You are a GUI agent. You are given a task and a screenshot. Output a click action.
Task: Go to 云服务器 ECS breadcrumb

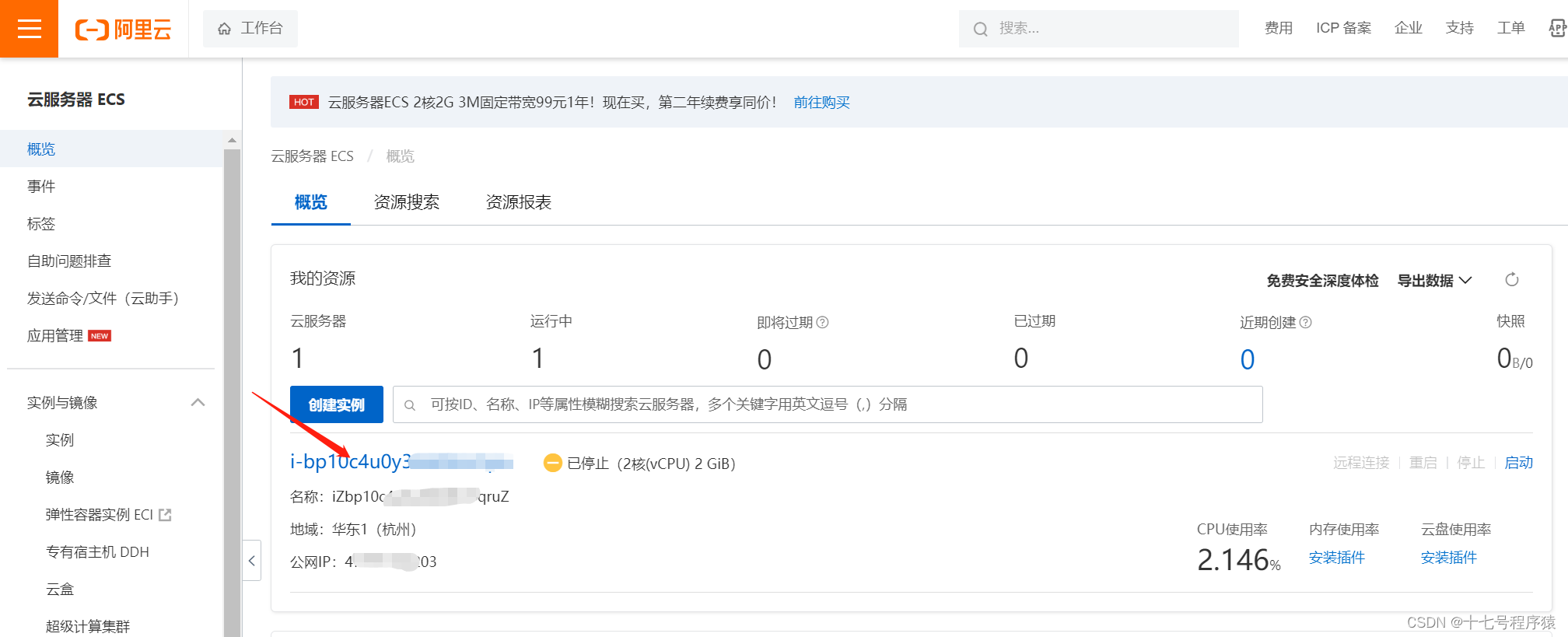pos(312,156)
